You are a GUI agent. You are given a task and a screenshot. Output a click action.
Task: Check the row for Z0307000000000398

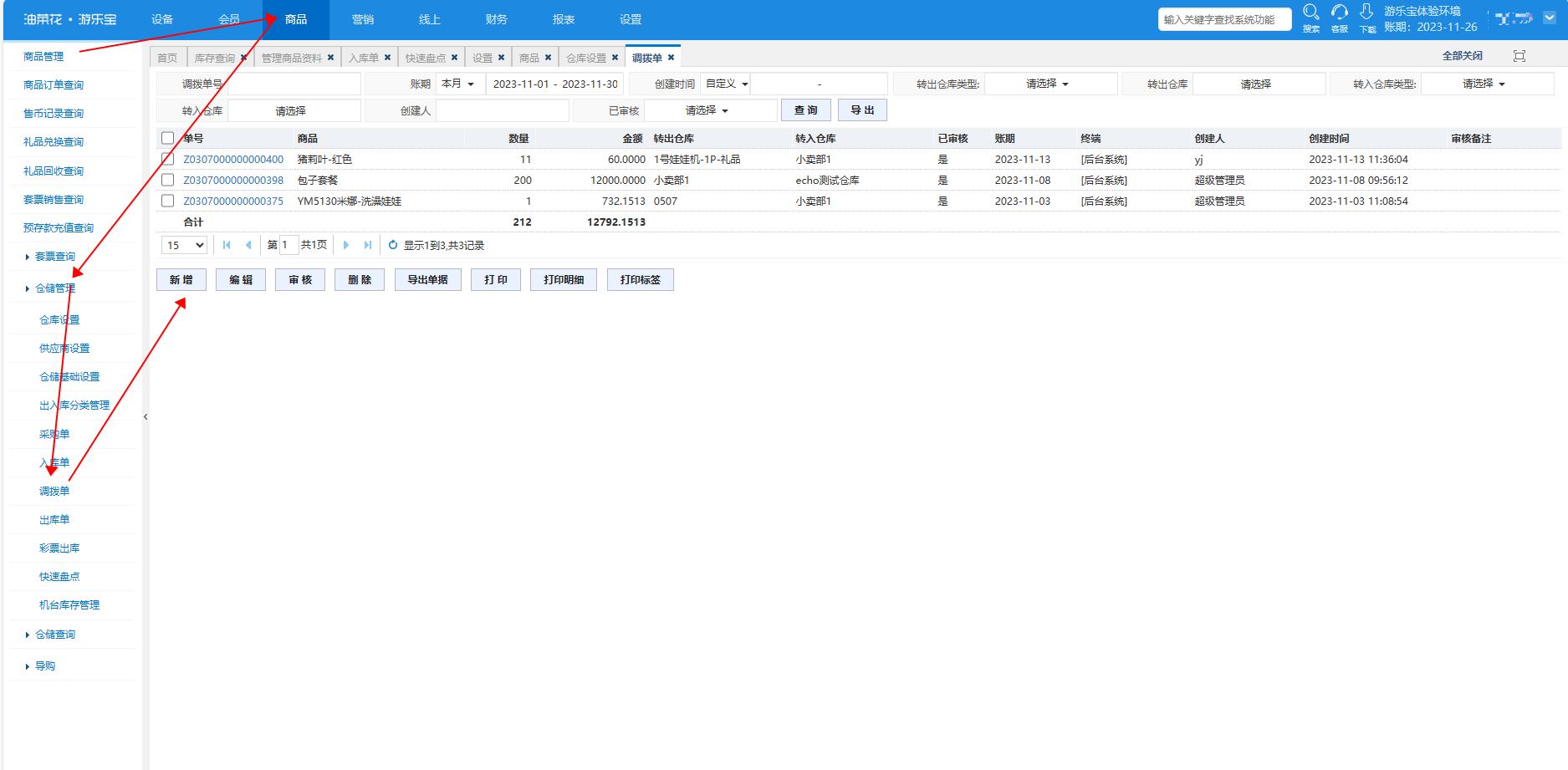coord(167,180)
